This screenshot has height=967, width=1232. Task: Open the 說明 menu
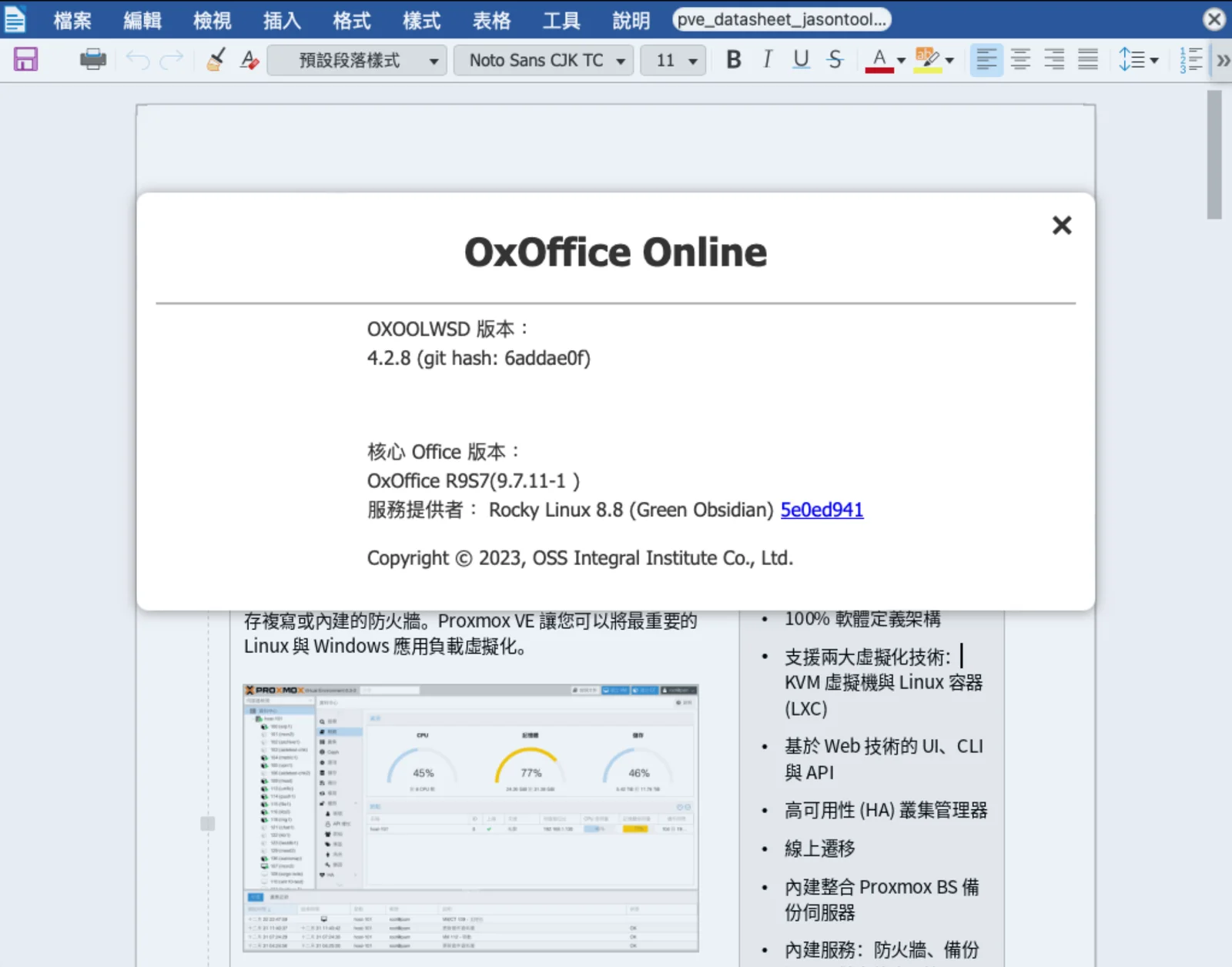point(631,20)
